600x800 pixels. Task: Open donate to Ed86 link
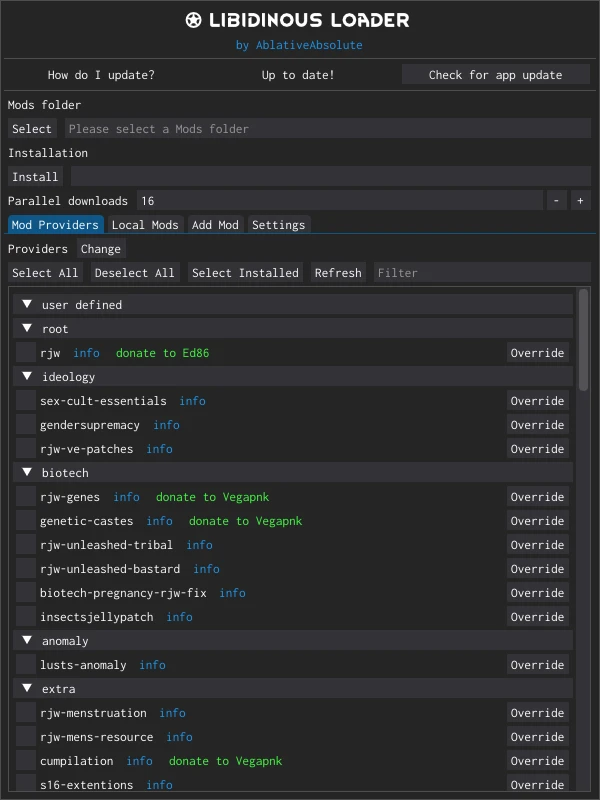point(162,353)
